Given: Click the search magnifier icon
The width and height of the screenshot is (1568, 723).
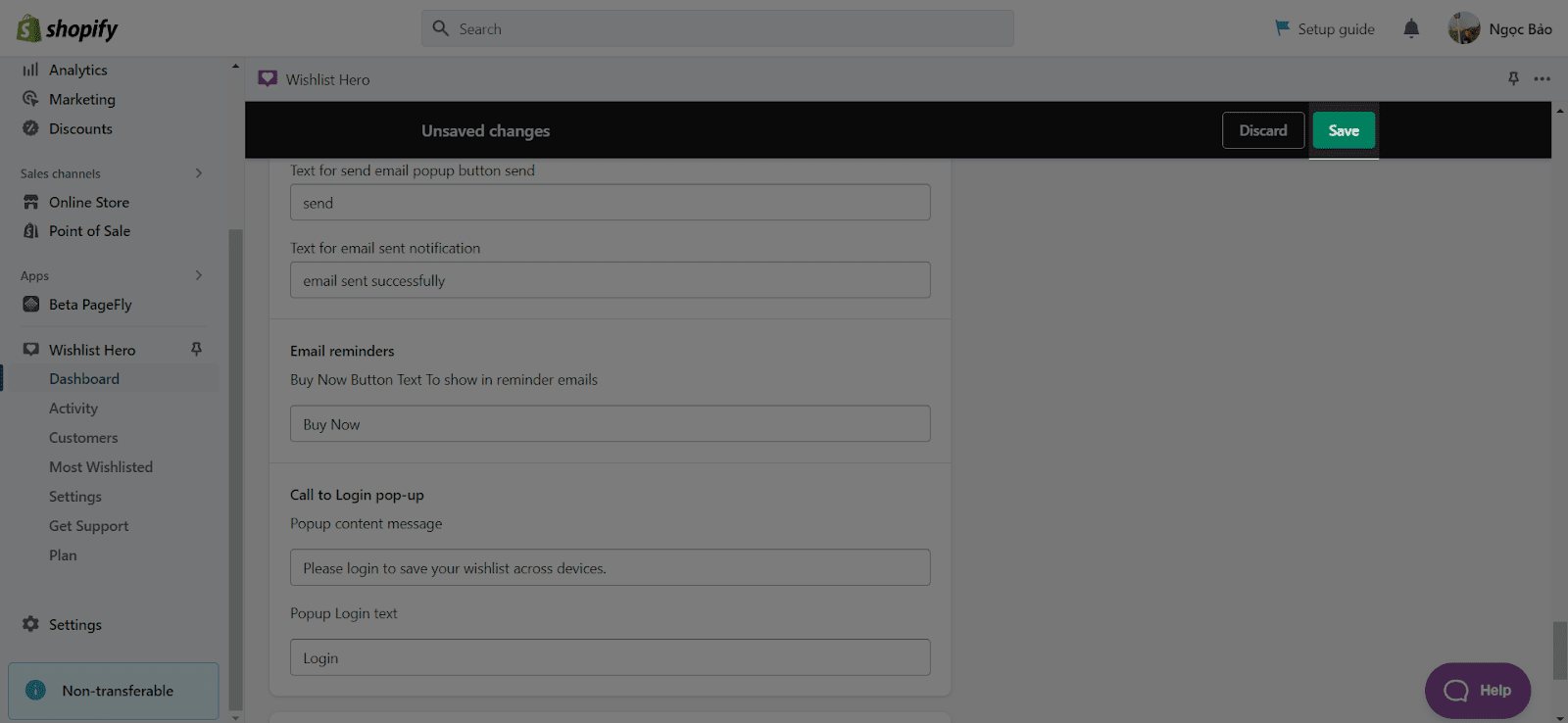Looking at the screenshot, I should 441,28.
